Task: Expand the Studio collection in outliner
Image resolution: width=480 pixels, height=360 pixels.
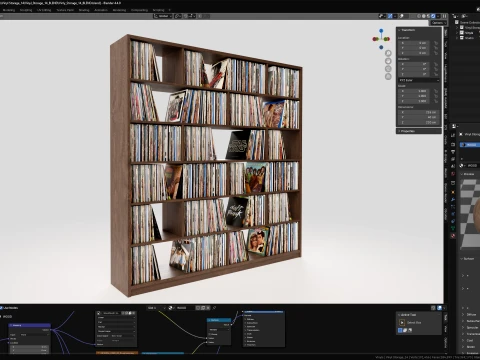Action: pos(457,38)
